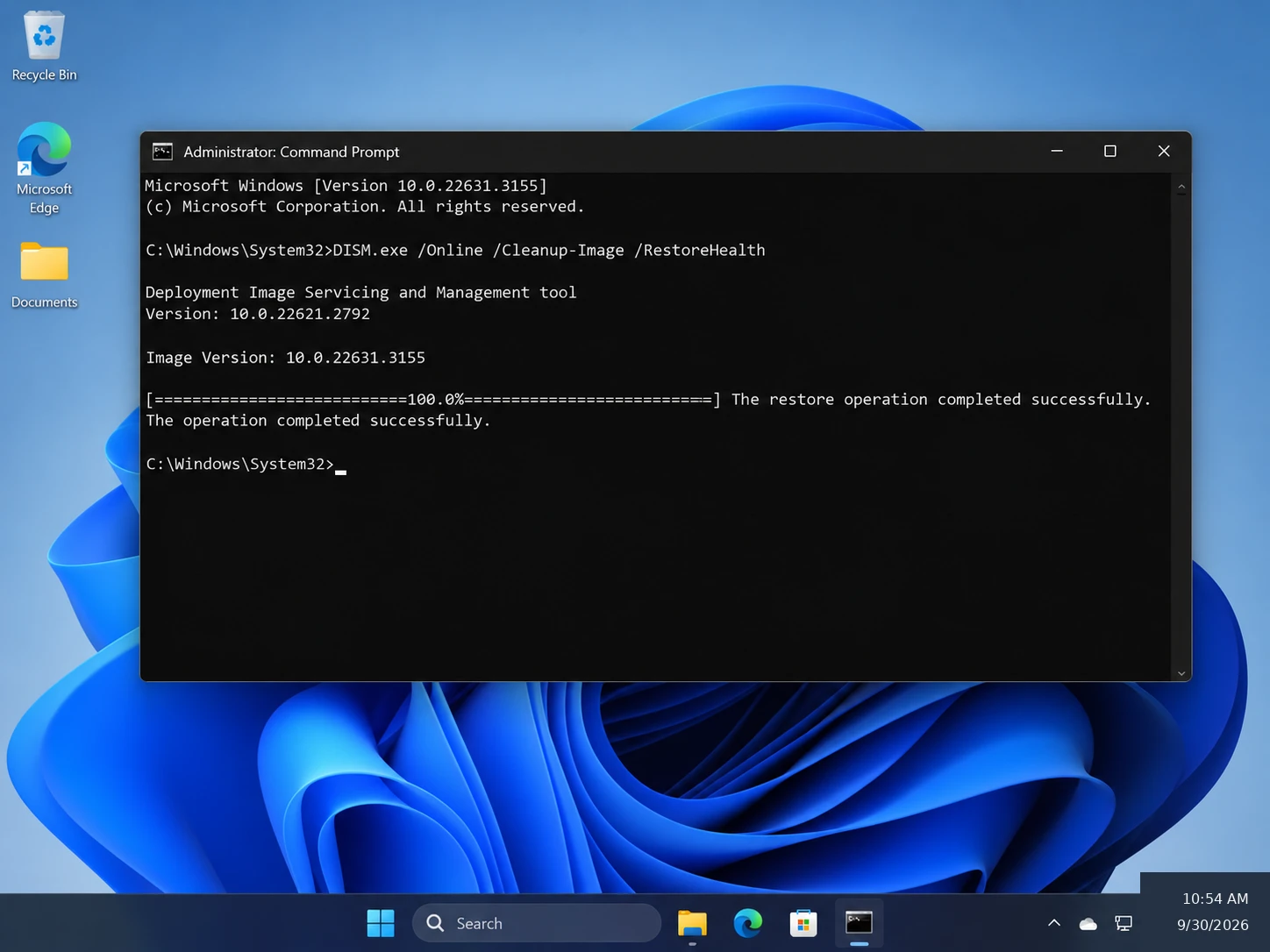Open File Explorer from the taskbar
The image size is (1270, 952).
692,923
